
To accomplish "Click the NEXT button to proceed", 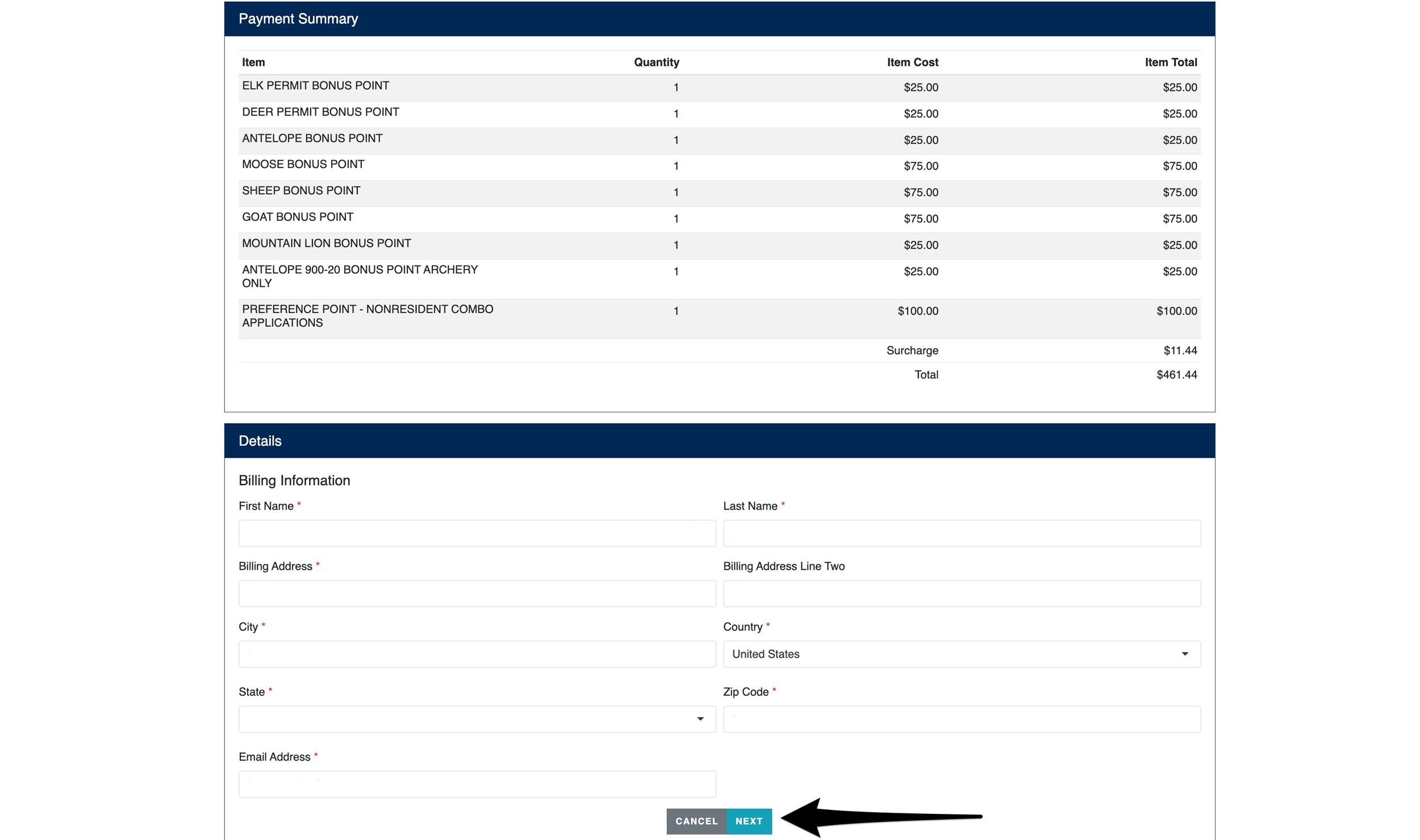I will coord(749,821).
